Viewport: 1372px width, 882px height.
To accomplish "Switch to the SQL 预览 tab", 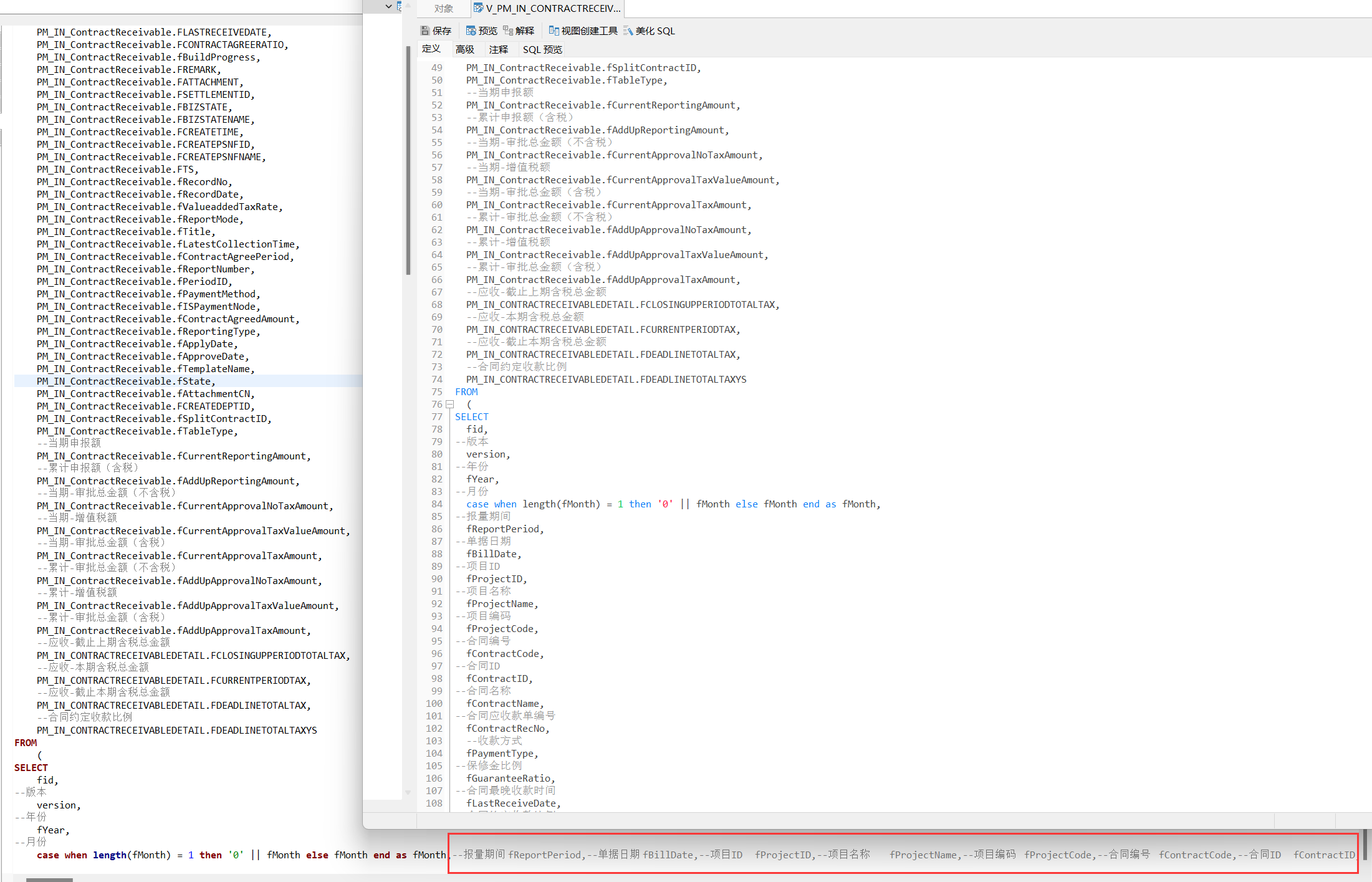I will click(542, 49).
